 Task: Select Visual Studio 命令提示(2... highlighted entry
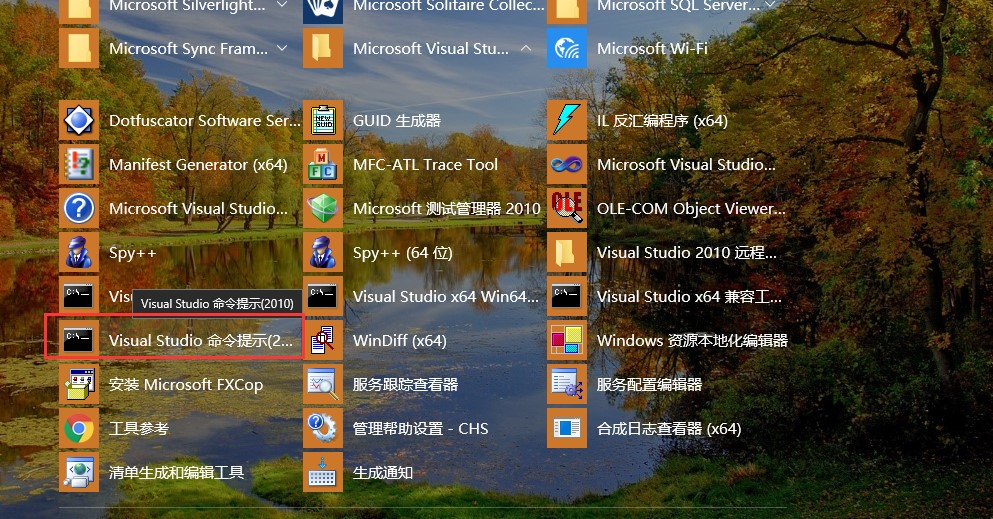click(174, 337)
